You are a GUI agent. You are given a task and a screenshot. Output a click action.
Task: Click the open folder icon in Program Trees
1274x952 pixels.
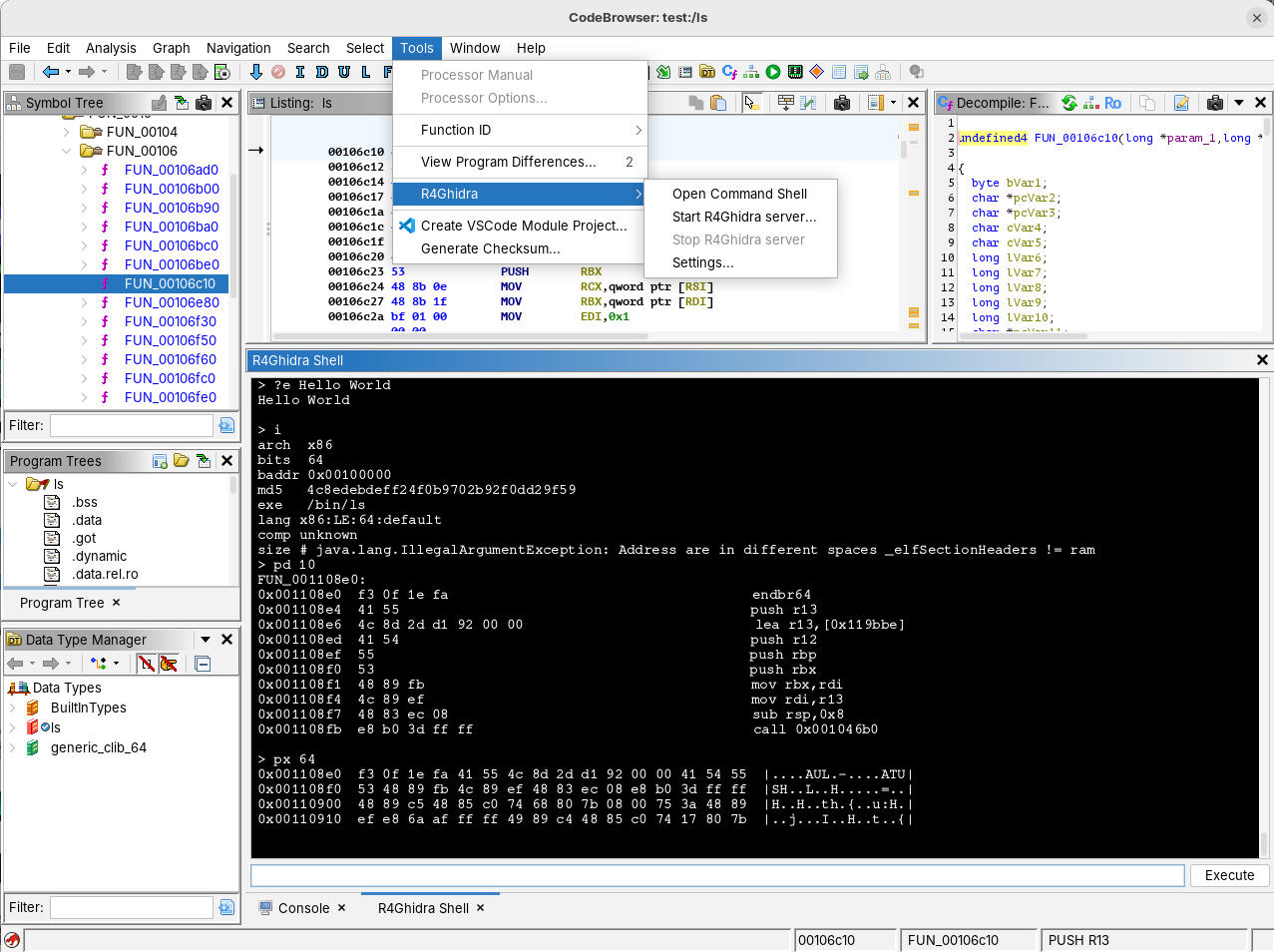pos(182,461)
